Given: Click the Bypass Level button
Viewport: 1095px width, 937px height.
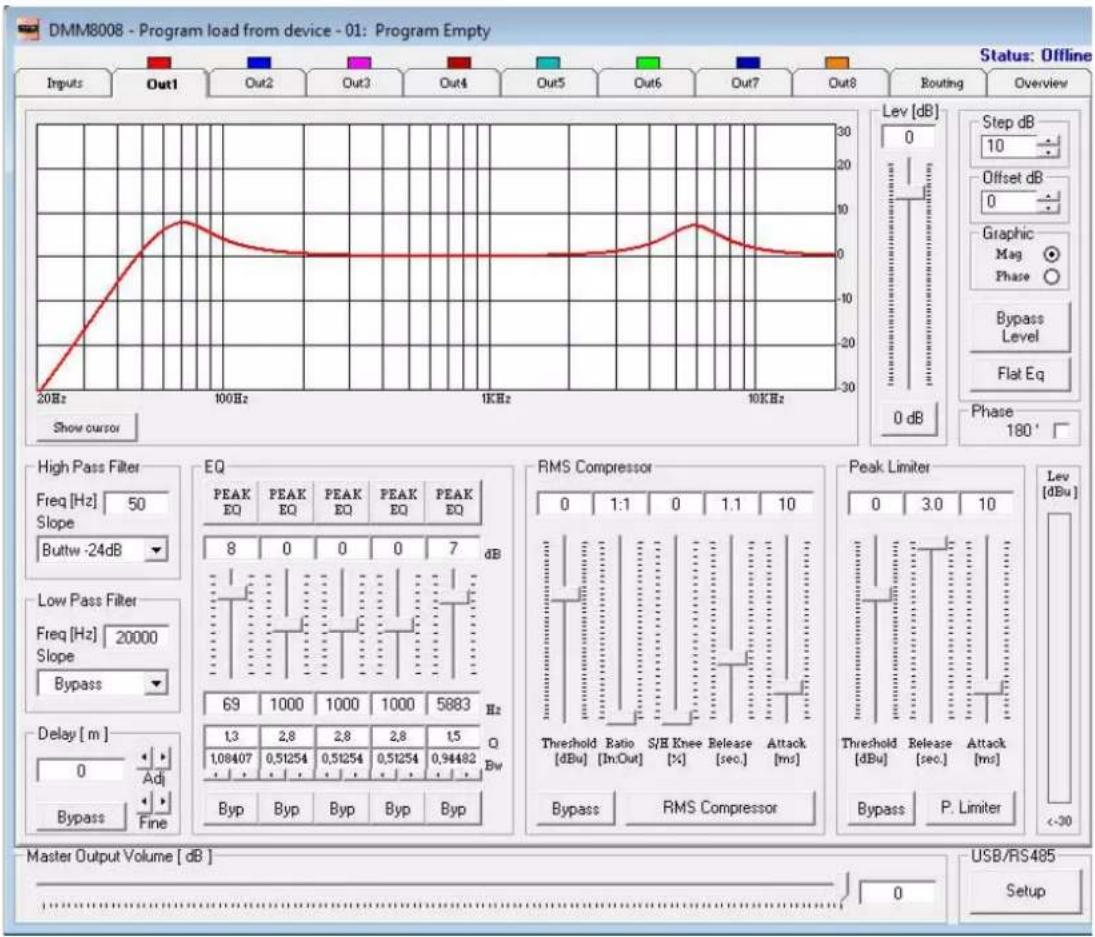Looking at the screenshot, I should coord(1020,327).
